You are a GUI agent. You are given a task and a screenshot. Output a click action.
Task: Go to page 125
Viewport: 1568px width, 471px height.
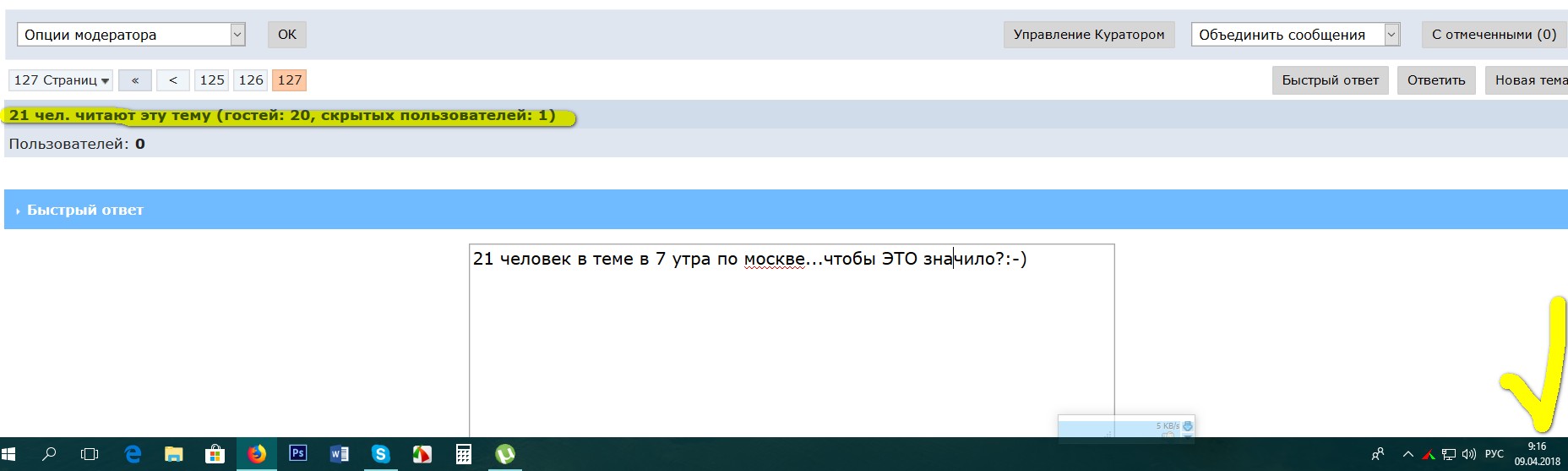pos(212,80)
